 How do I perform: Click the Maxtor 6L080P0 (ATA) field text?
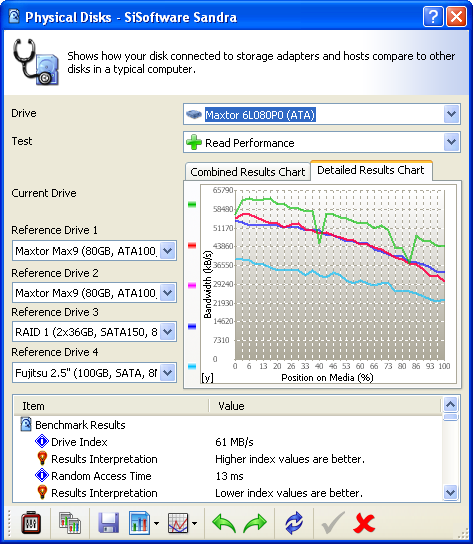(260, 114)
